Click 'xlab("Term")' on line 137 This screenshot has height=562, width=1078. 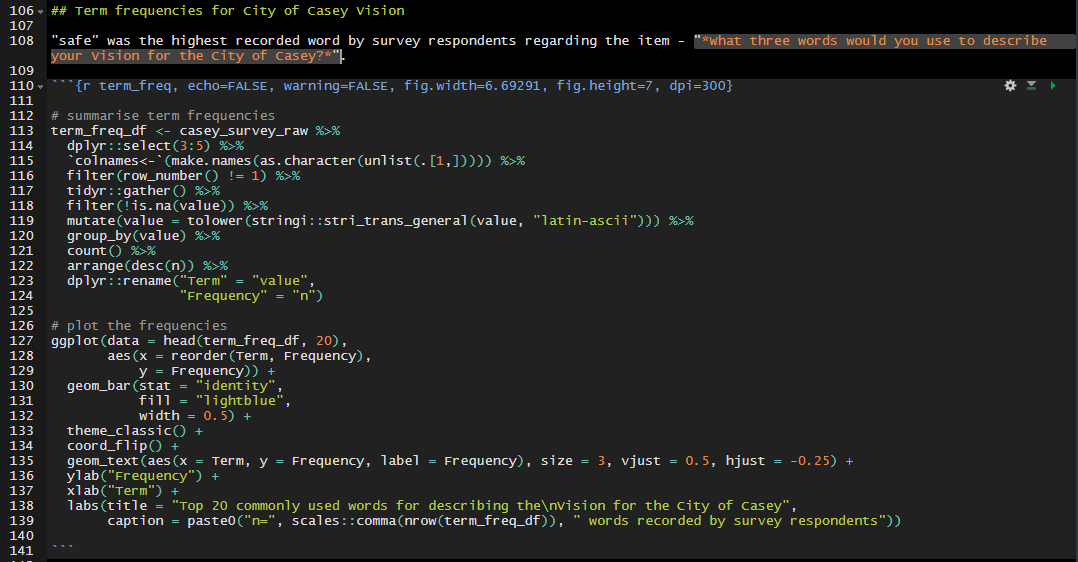click(115, 490)
